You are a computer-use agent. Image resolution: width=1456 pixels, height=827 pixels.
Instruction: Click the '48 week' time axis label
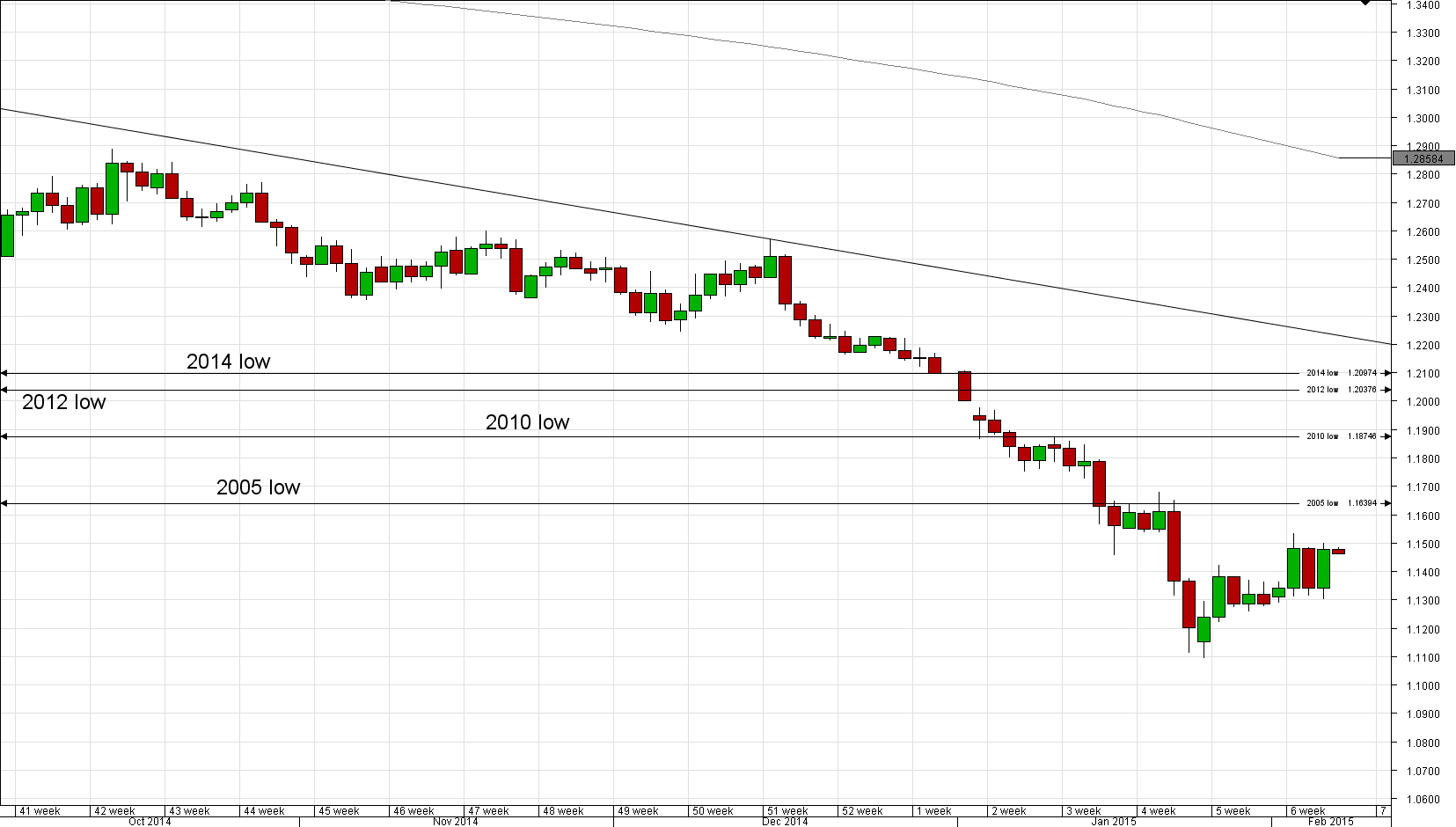point(563,811)
